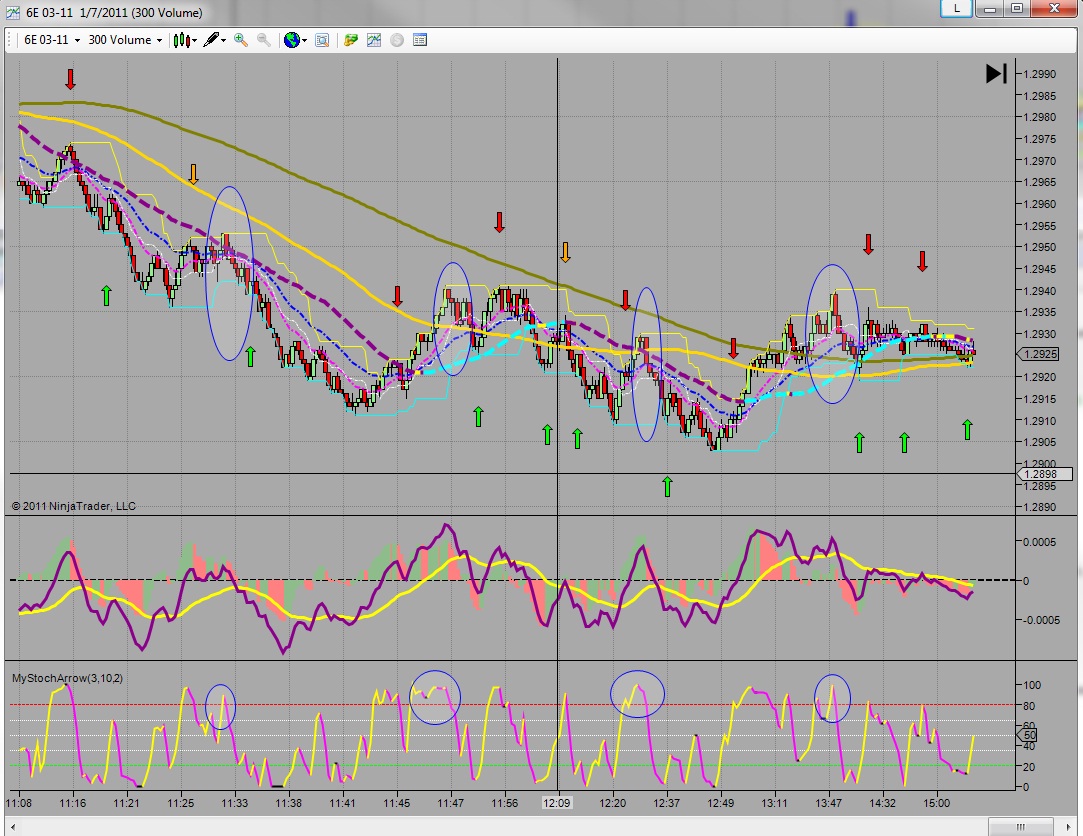Click the chart icon in the title bar
Image resolution: width=1083 pixels, height=836 pixels.
12,12
